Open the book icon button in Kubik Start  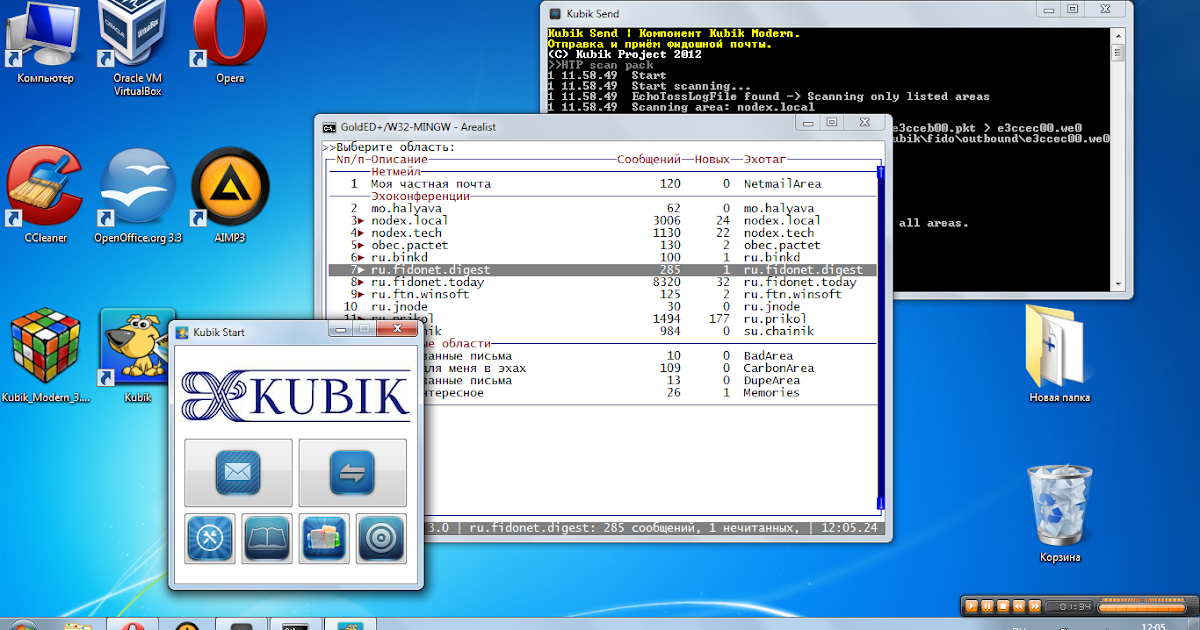pos(267,538)
